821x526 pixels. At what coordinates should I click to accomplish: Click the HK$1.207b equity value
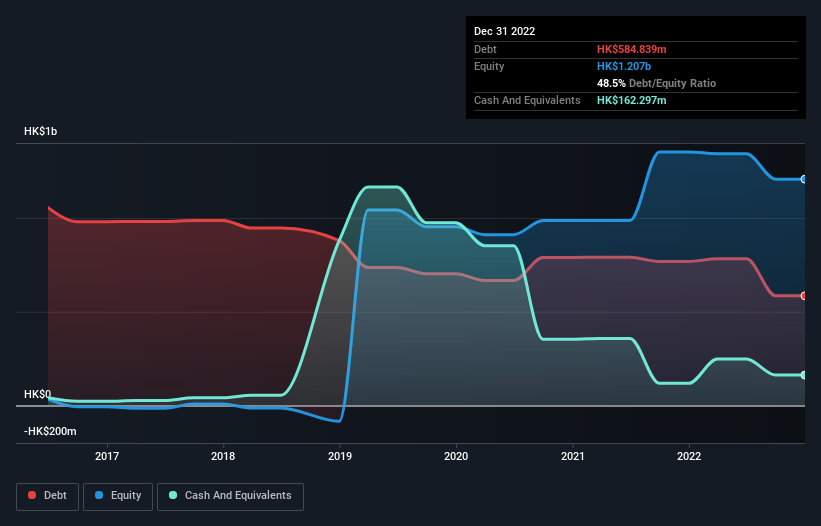pyautogui.click(x=624, y=66)
